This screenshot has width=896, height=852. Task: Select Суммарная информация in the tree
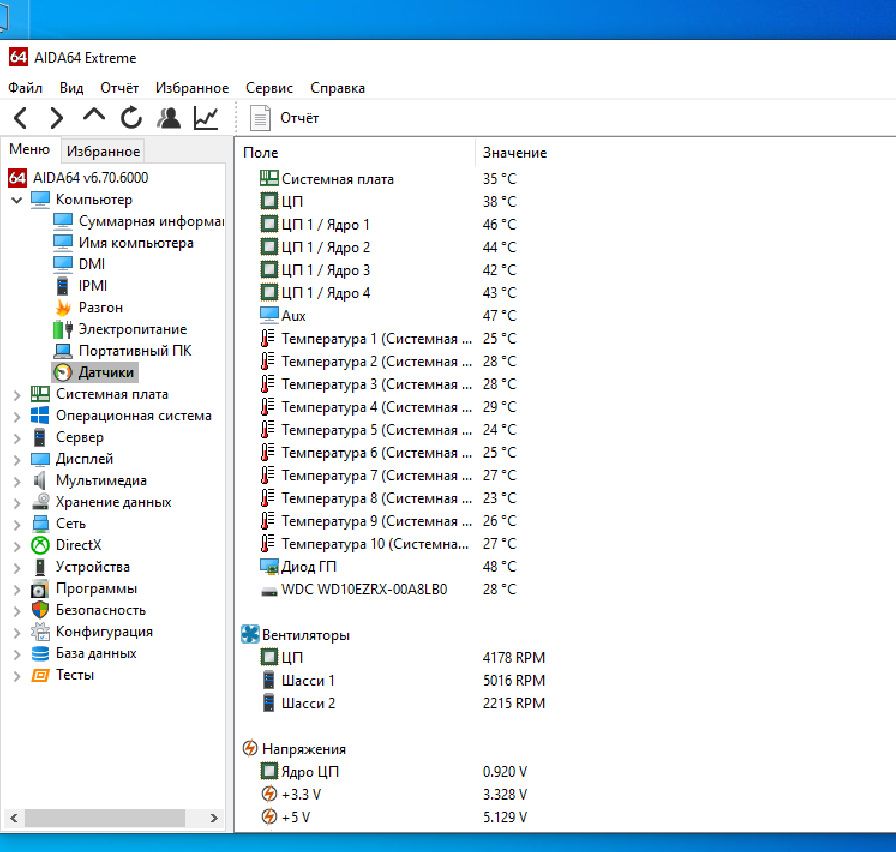(151, 221)
